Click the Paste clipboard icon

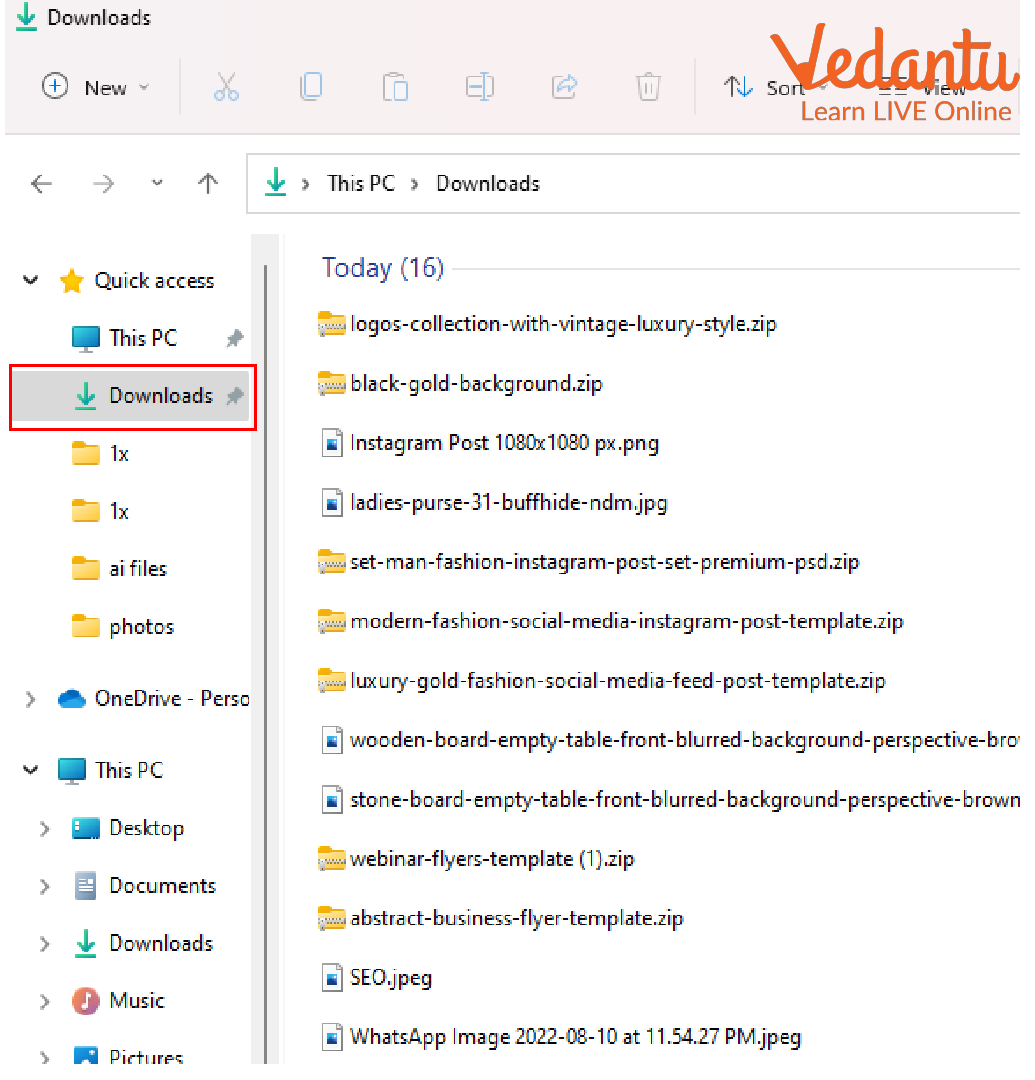click(395, 88)
